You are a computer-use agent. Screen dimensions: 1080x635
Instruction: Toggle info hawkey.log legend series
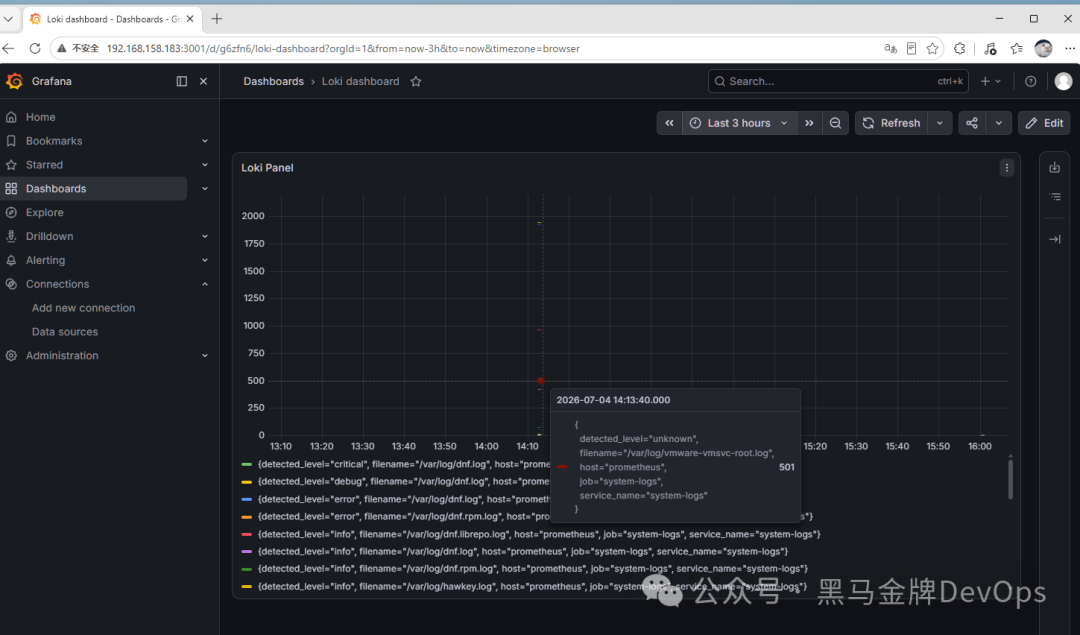point(524,586)
